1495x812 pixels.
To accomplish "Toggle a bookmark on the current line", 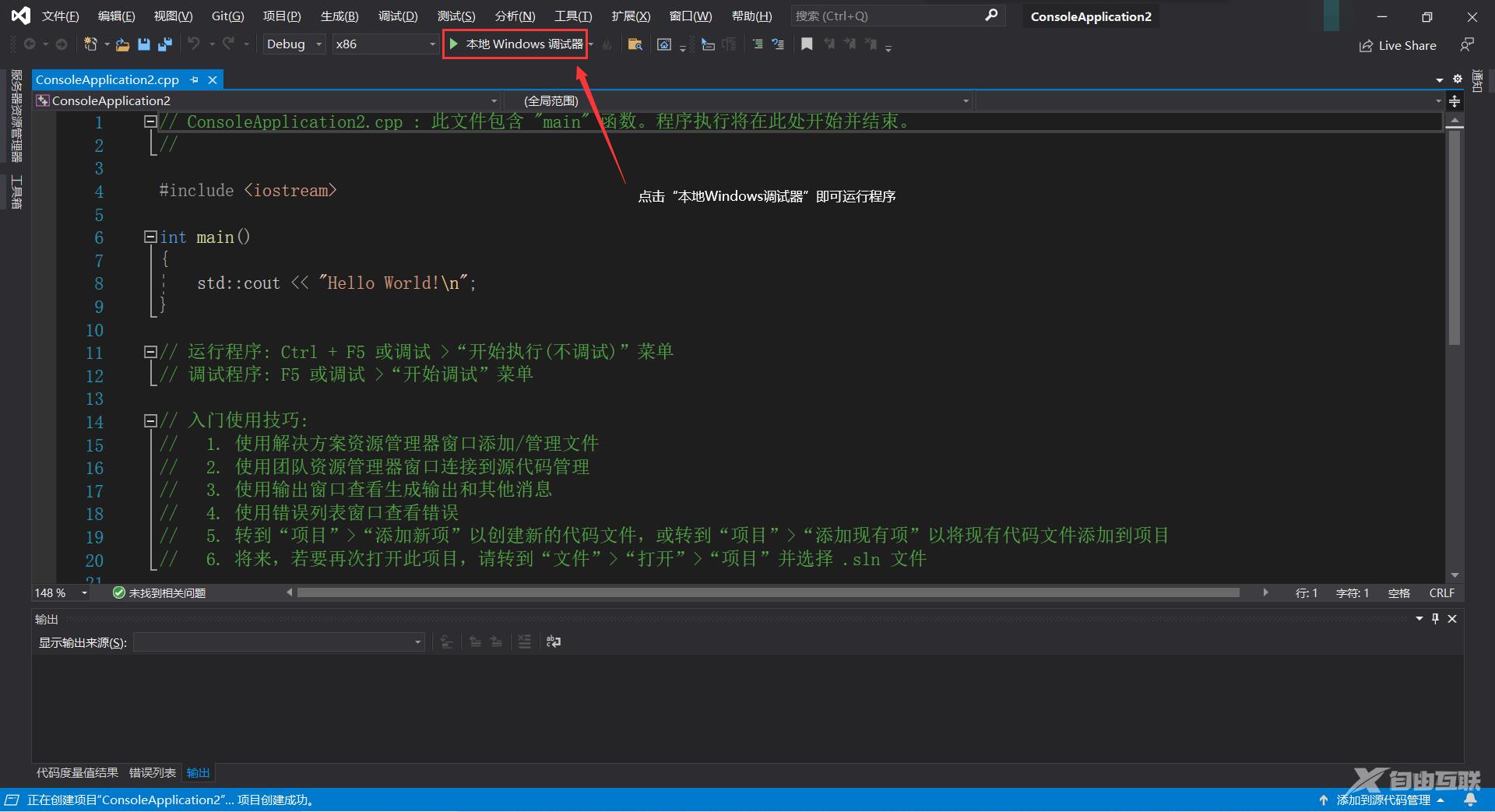I will (x=807, y=44).
